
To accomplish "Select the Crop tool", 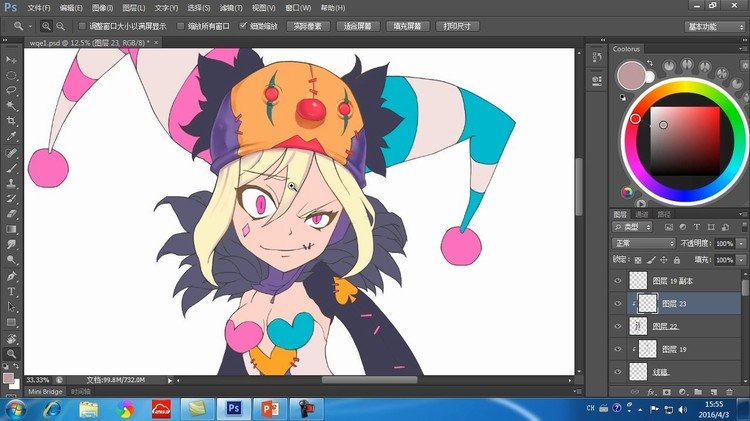I will point(11,121).
